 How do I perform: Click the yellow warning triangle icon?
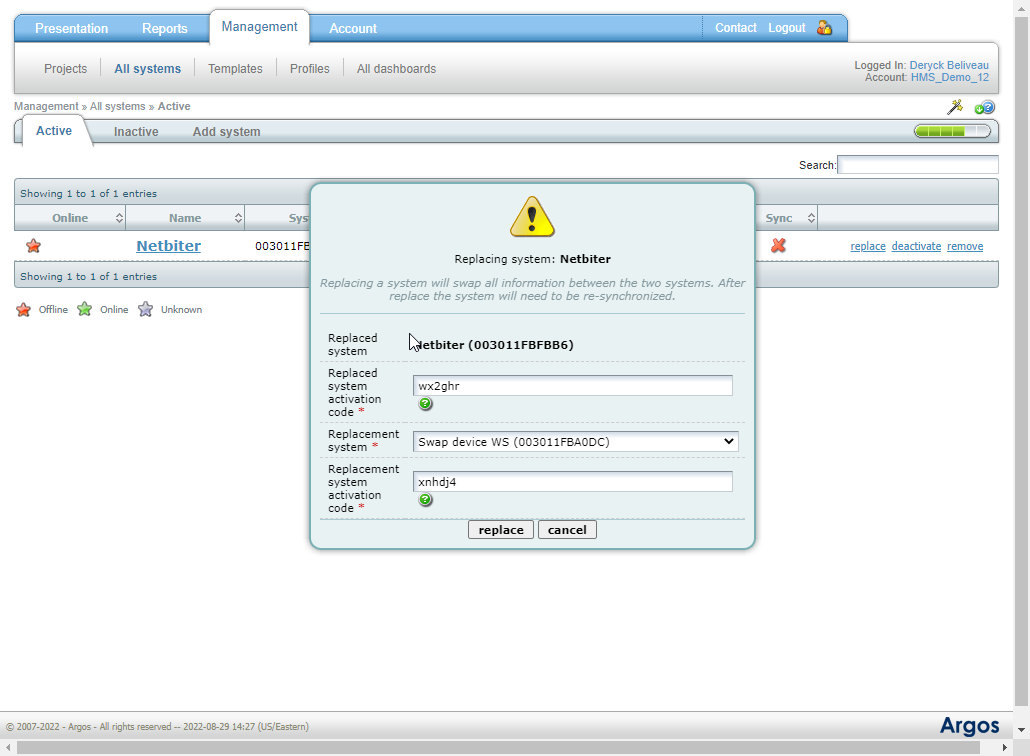tap(532, 217)
